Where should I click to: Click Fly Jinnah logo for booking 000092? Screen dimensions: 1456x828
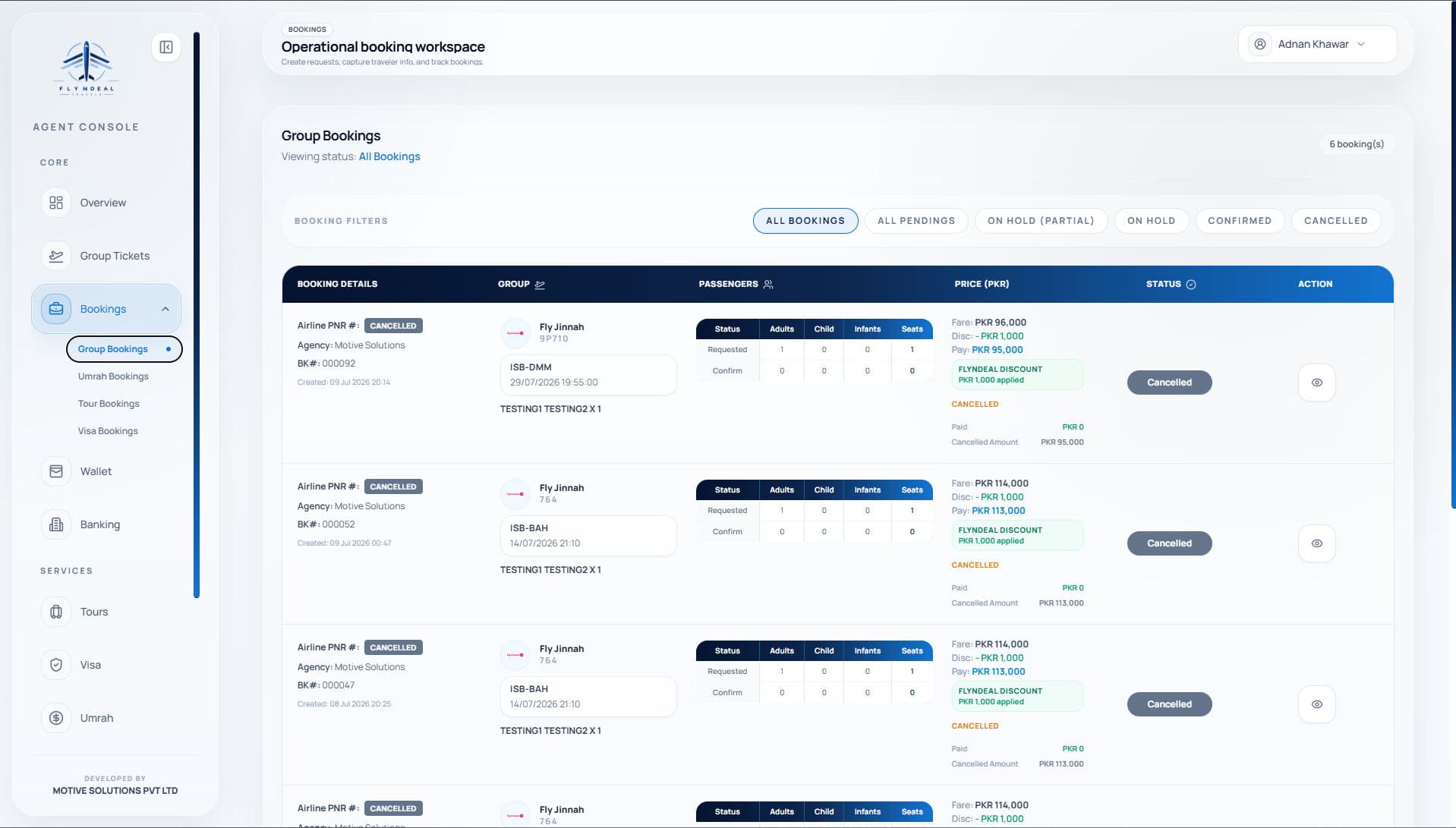point(515,333)
